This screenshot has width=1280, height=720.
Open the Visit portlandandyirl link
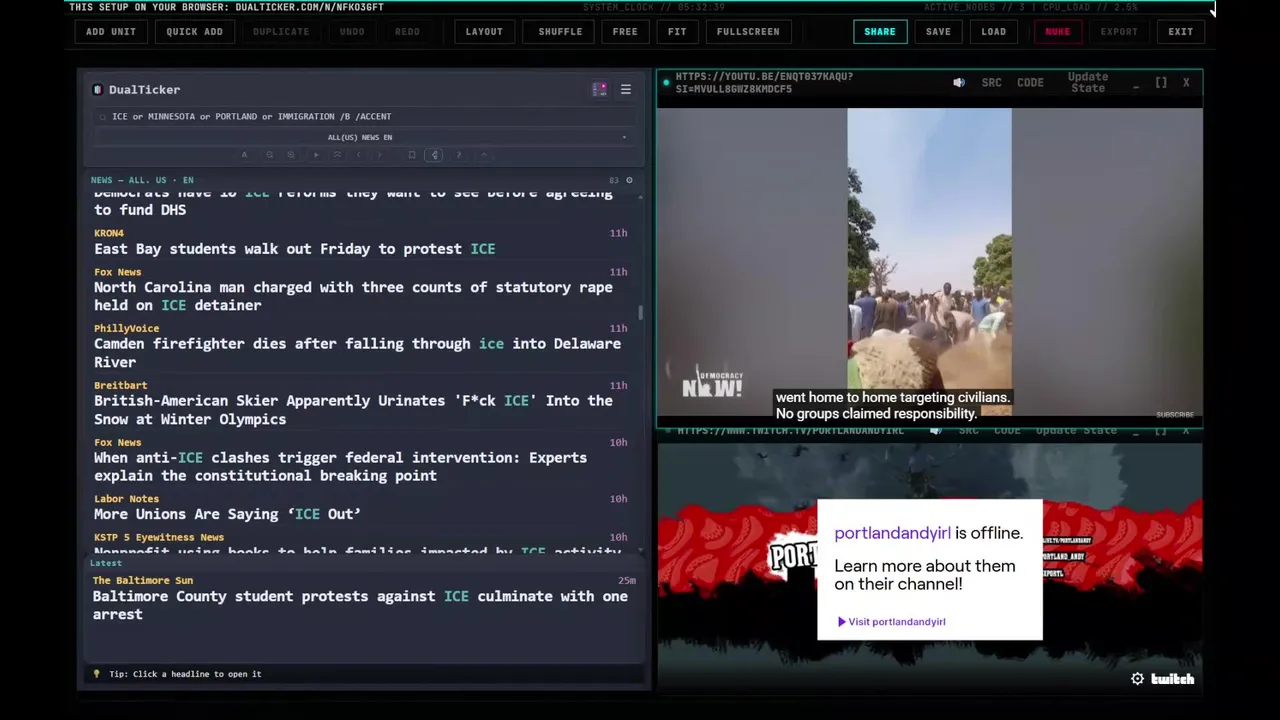tap(891, 622)
